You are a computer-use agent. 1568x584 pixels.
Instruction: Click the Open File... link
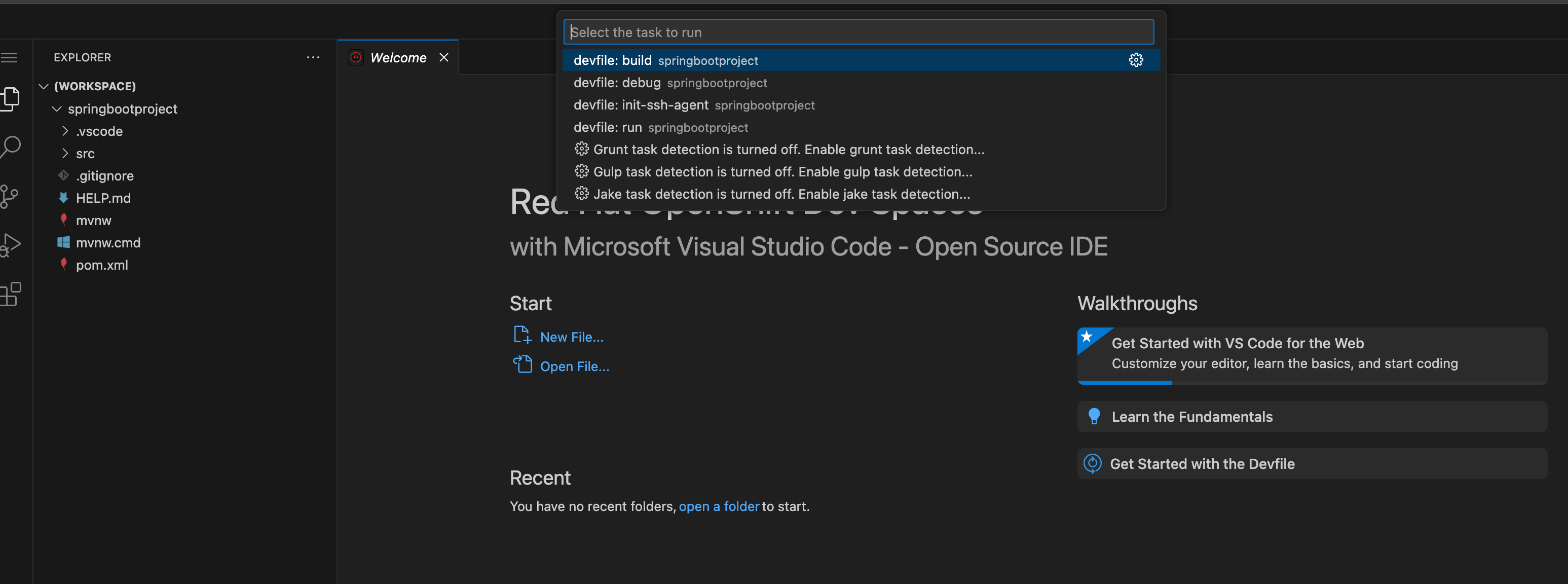tap(575, 366)
